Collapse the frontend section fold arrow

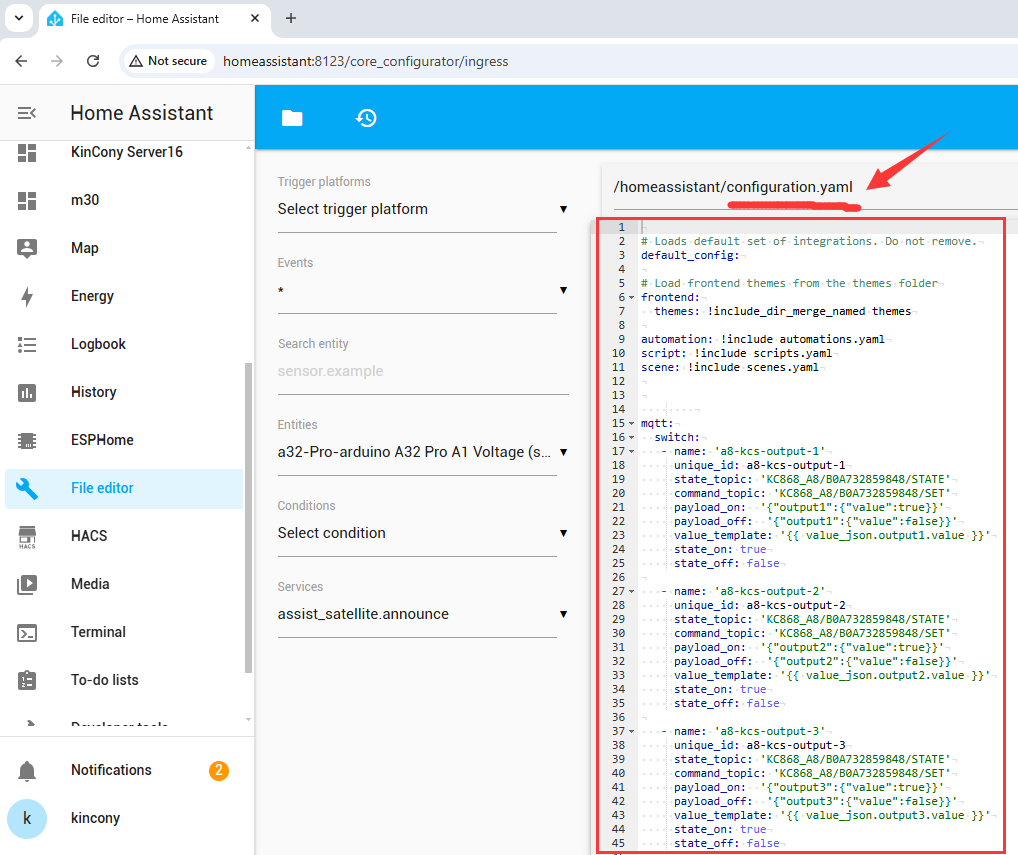pos(631,298)
